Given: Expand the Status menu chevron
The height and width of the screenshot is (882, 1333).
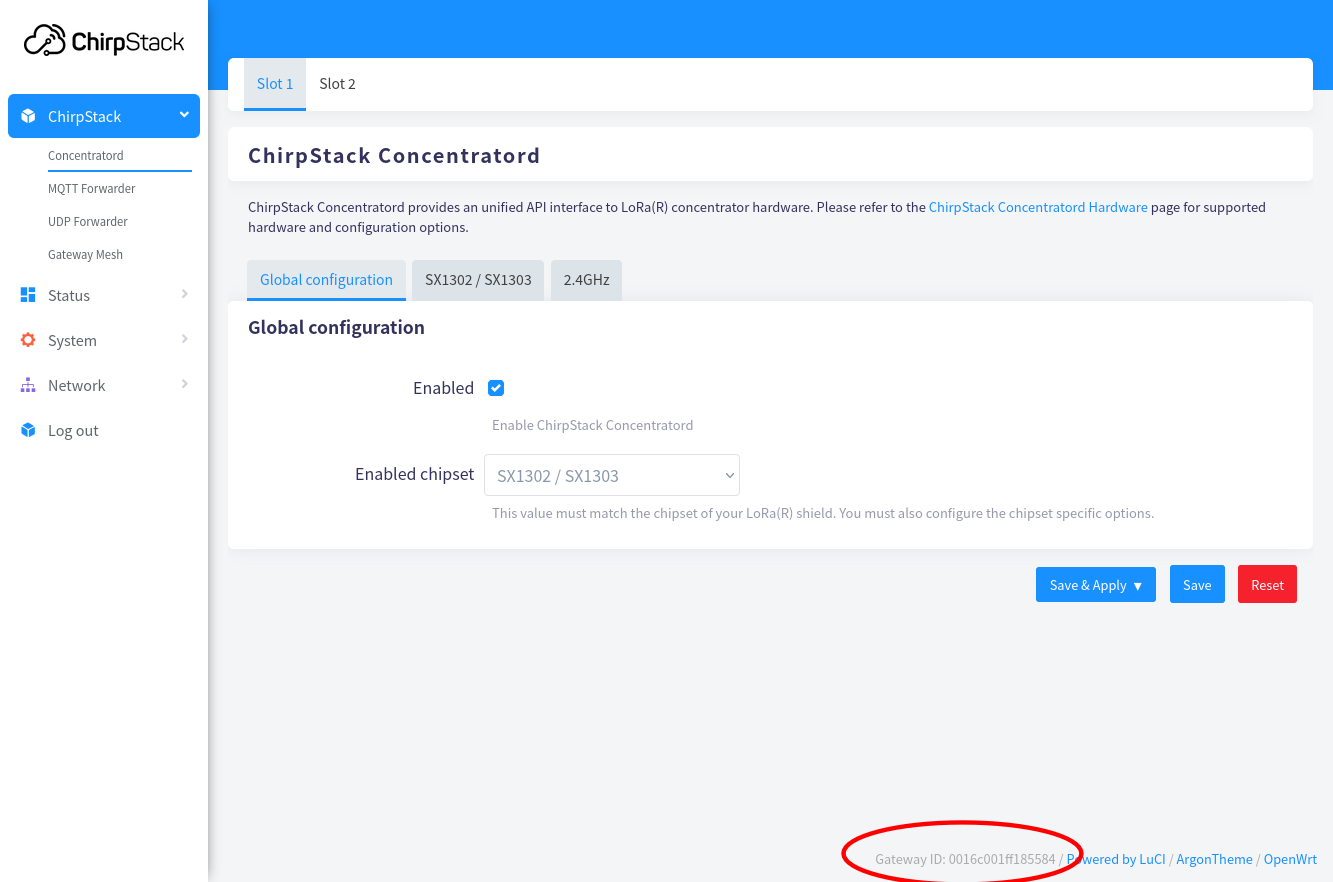Looking at the screenshot, I should [x=184, y=294].
